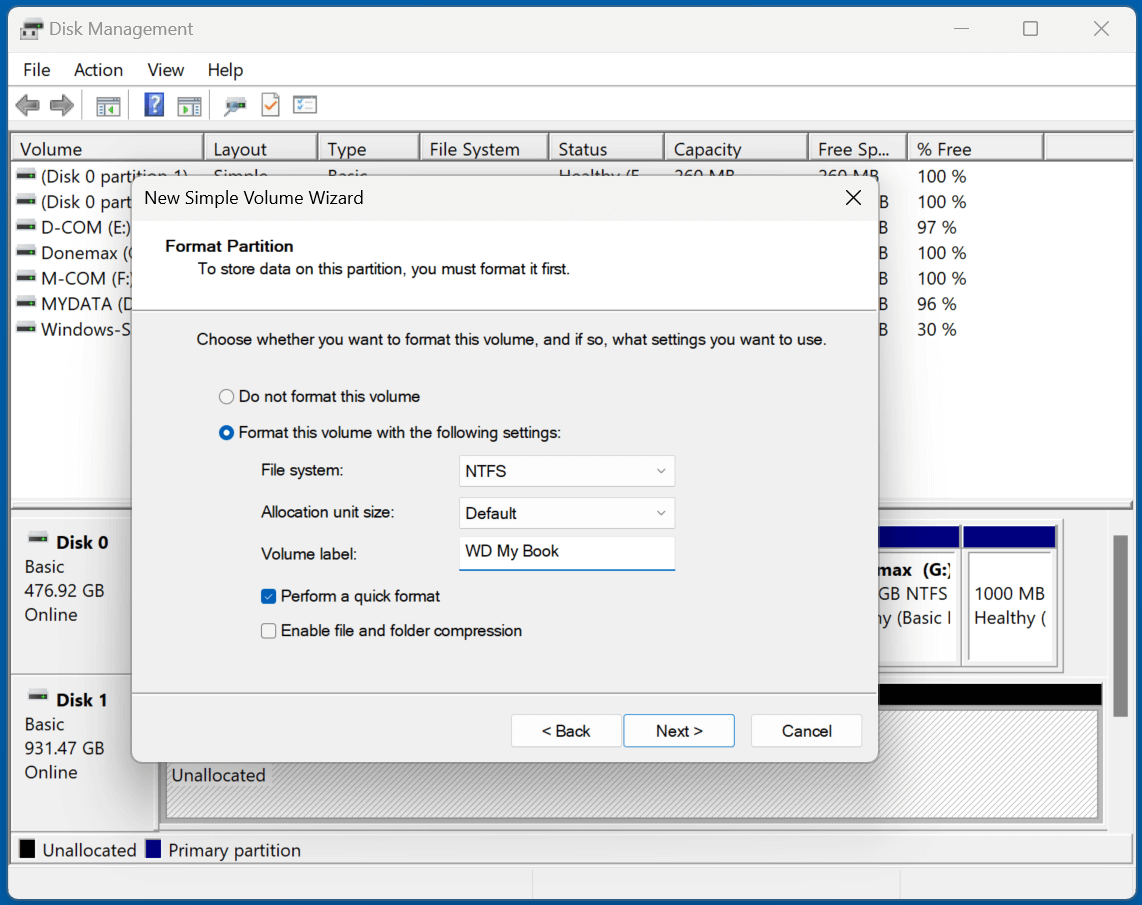Click the Next button in the wizard
Viewport: 1142px width, 905px height.
(x=679, y=730)
